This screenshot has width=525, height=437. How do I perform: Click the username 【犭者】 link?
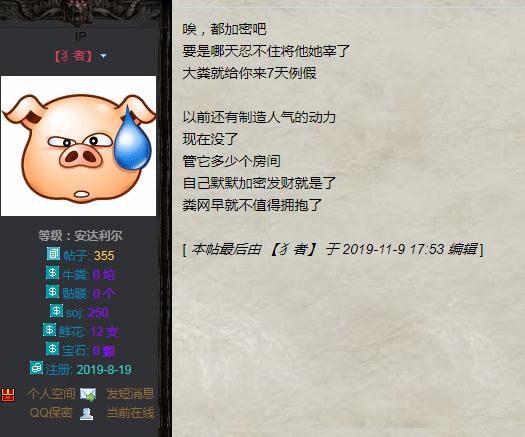pos(73,56)
